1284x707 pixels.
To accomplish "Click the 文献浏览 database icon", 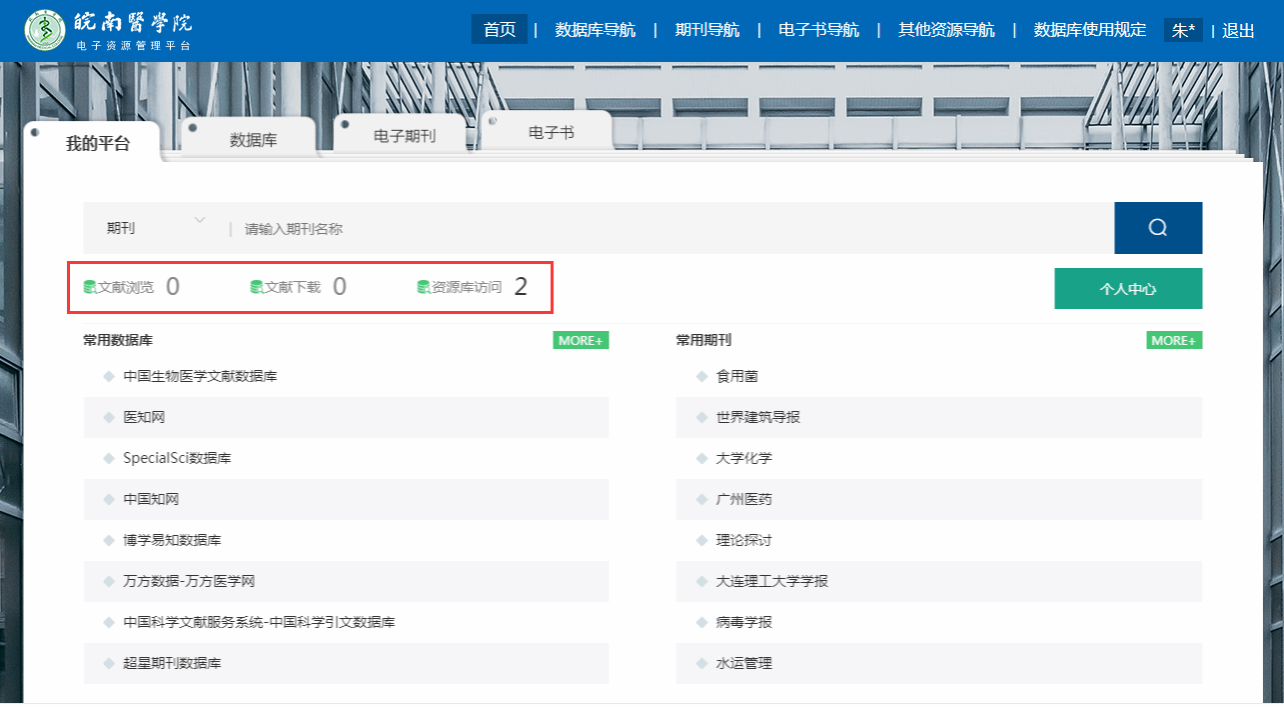I will [x=89, y=288].
